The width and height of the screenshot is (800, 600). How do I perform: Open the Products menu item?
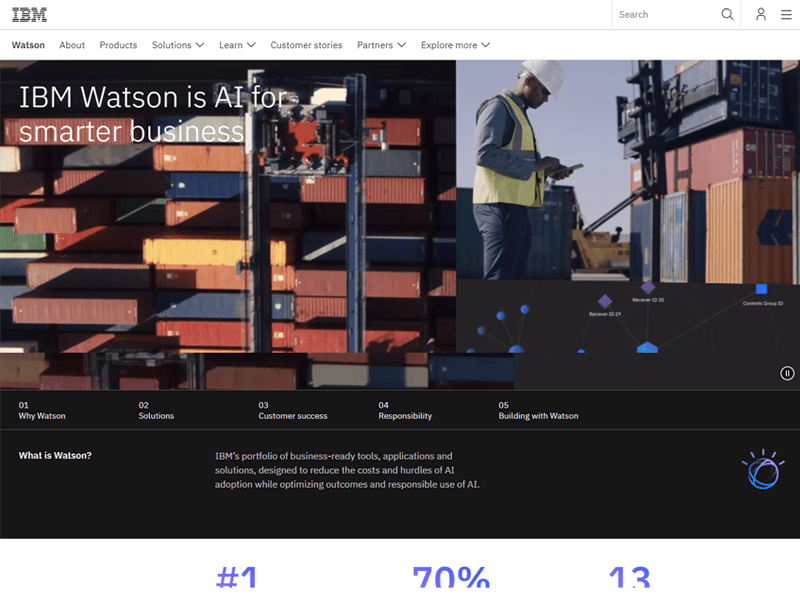(x=118, y=45)
